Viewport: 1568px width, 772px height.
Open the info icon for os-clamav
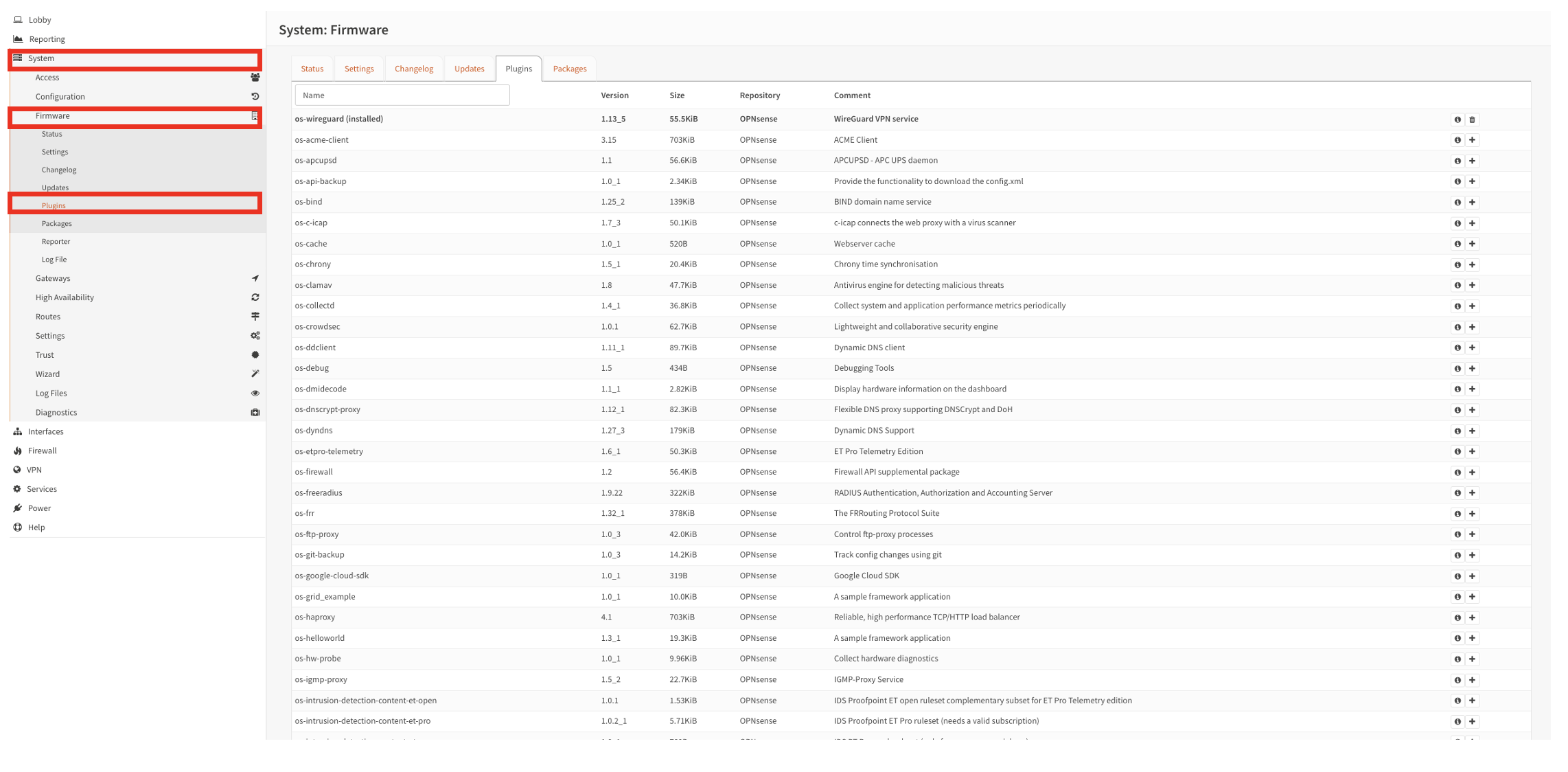(x=1457, y=285)
